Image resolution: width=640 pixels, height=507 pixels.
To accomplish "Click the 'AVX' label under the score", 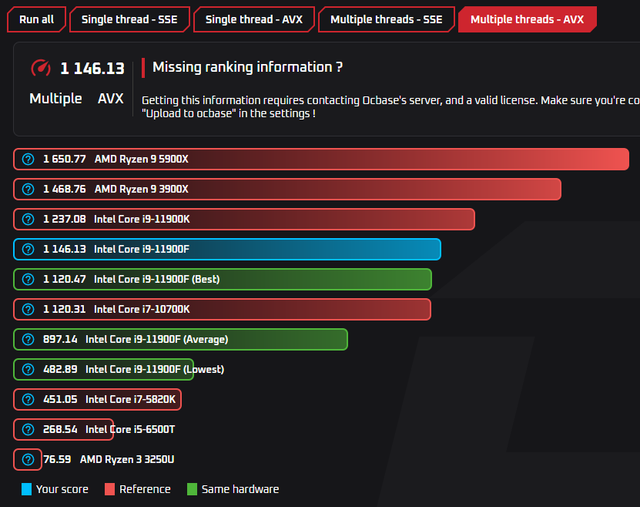I will (111, 99).
